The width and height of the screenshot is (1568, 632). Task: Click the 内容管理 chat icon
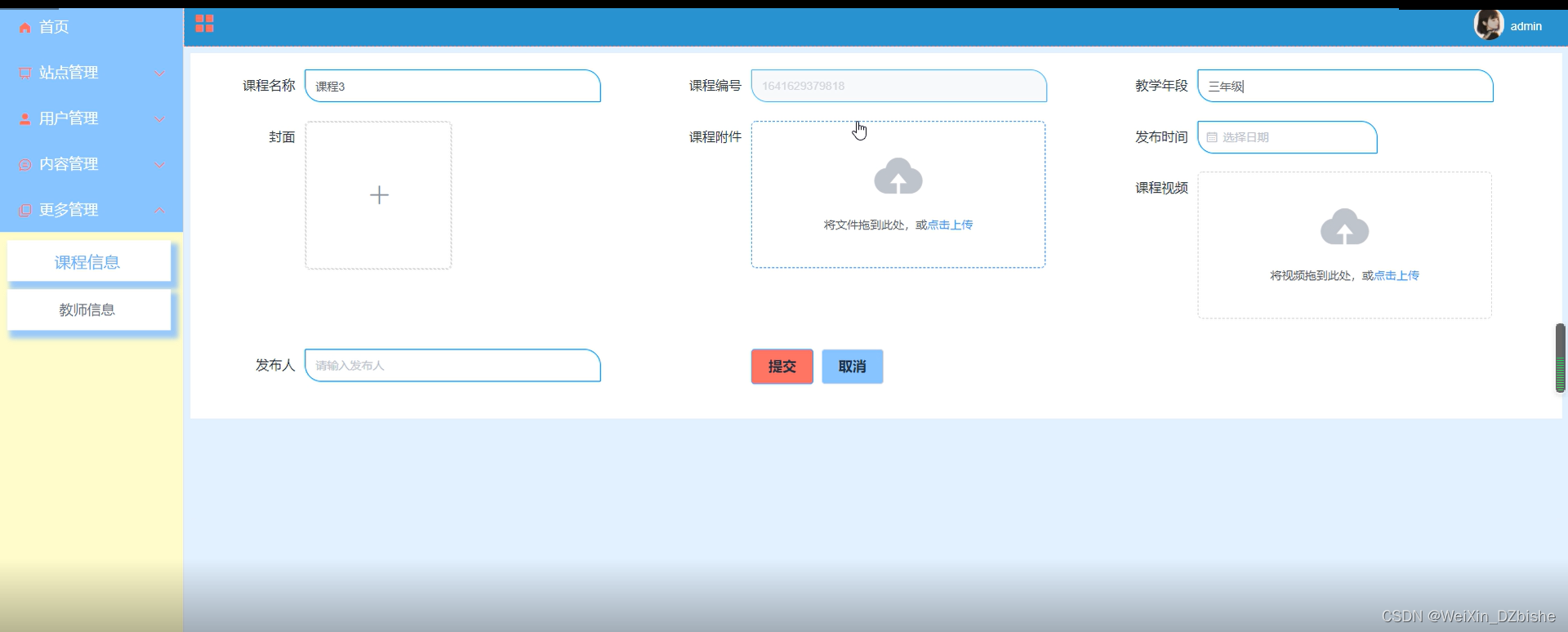pyautogui.click(x=25, y=165)
